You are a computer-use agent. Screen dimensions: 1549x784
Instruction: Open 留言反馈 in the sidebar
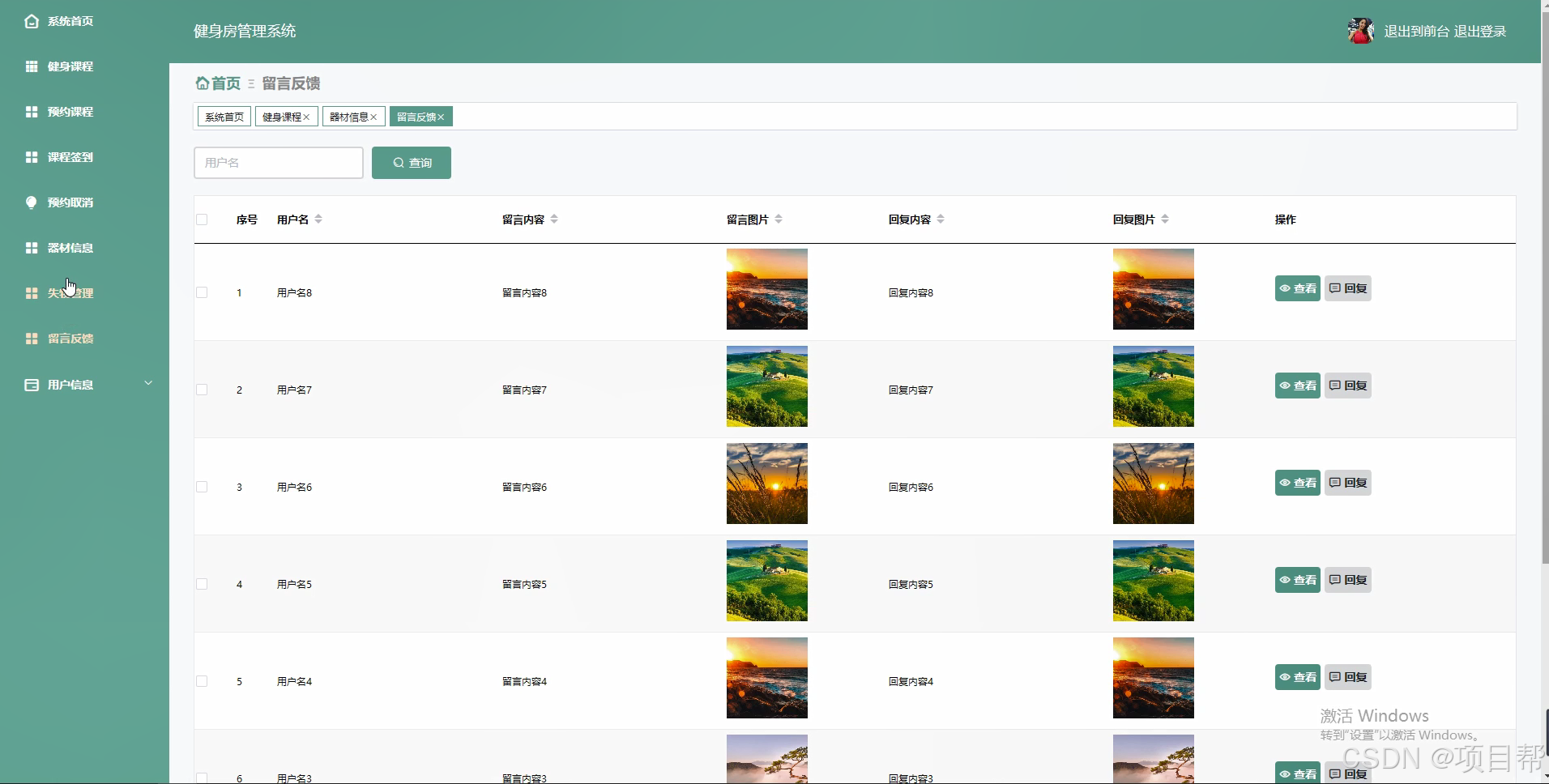(x=70, y=339)
